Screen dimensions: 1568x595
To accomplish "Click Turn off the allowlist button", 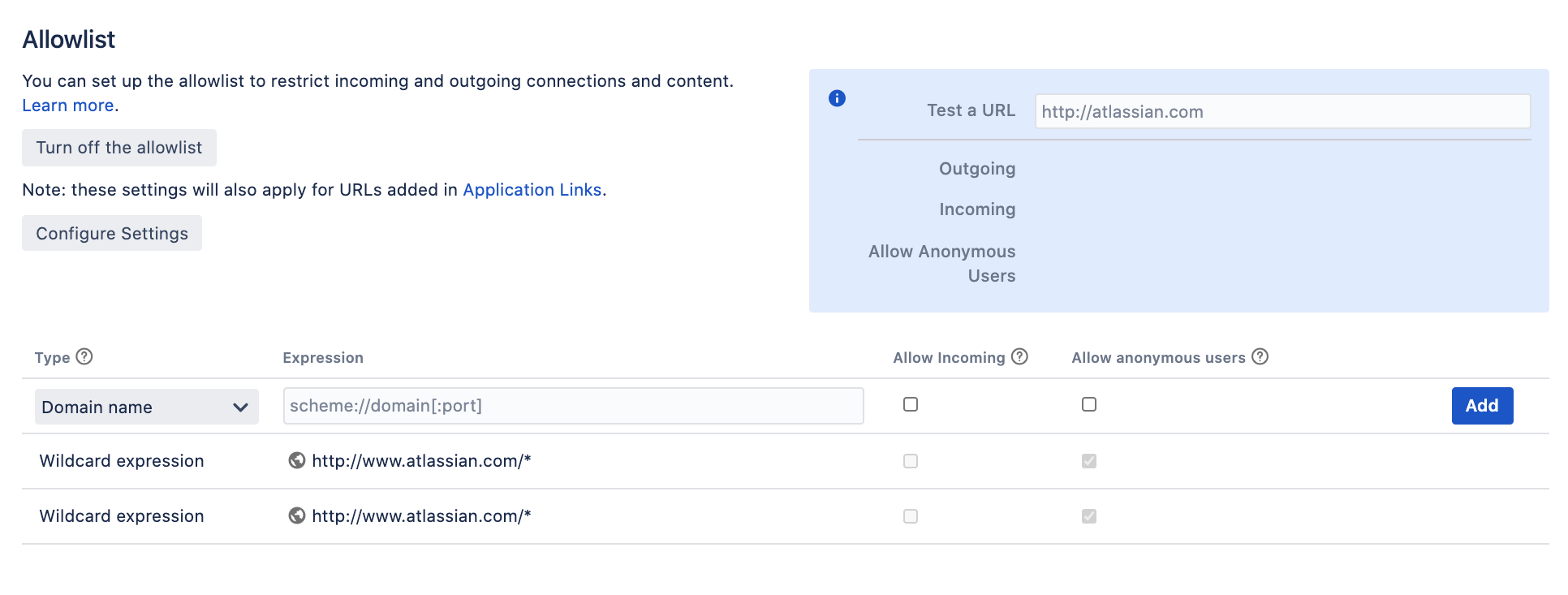I will (119, 148).
